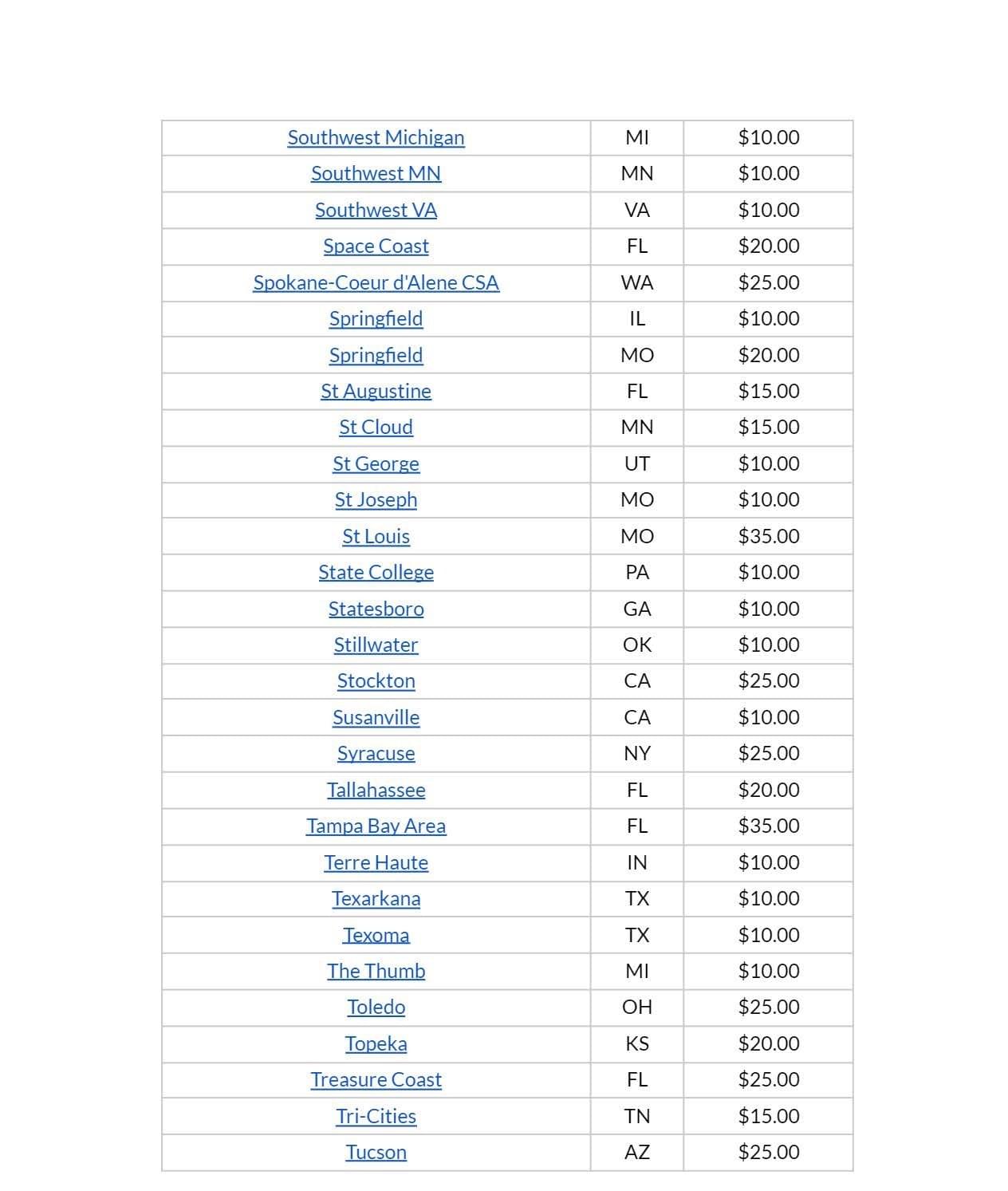Click the St George link
The width and height of the screenshot is (1008, 1191).
(376, 464)
